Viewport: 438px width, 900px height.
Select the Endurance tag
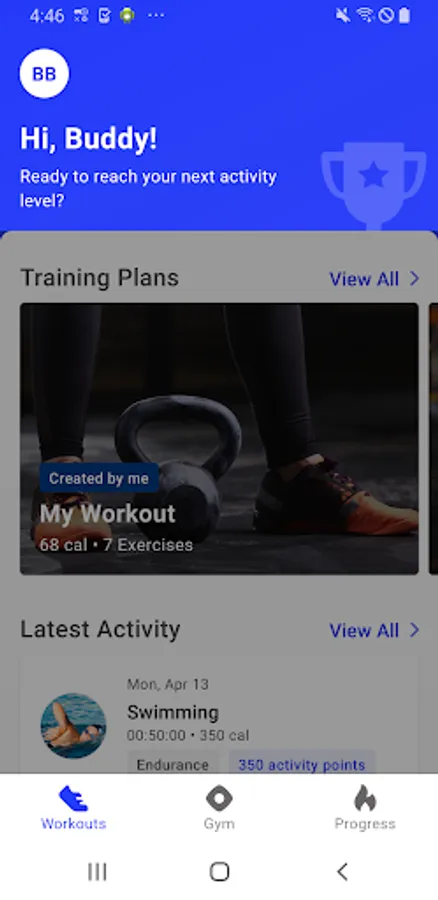click(172, 764)
